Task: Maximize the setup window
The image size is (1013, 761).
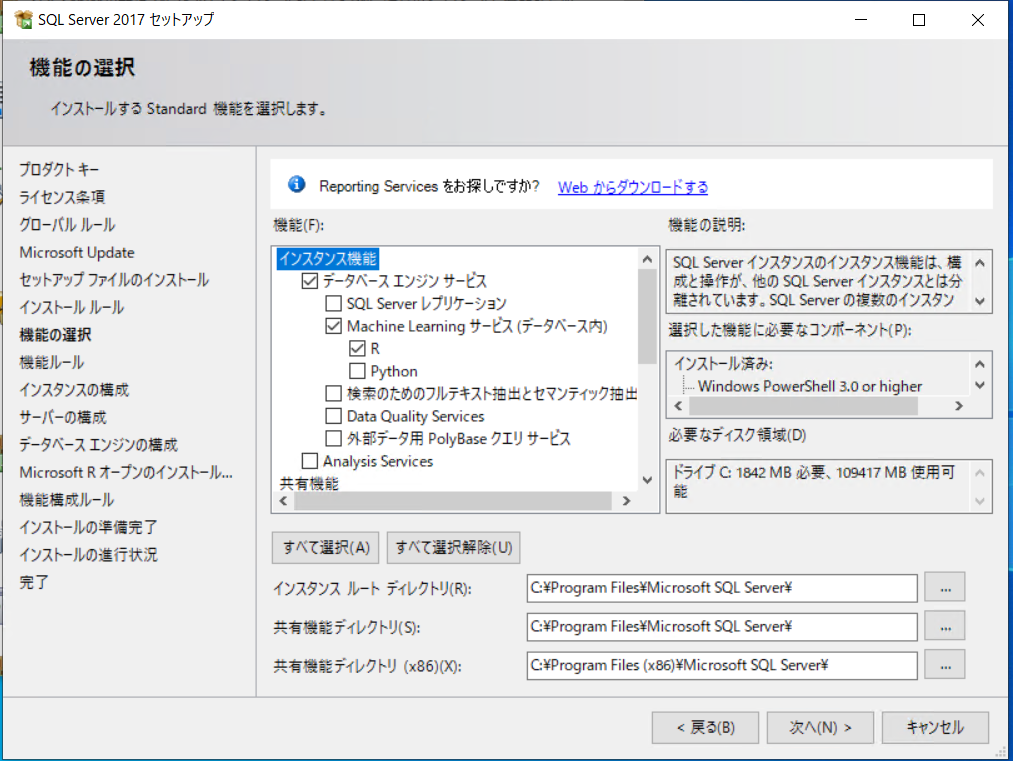Action: (x=919, y=20)
